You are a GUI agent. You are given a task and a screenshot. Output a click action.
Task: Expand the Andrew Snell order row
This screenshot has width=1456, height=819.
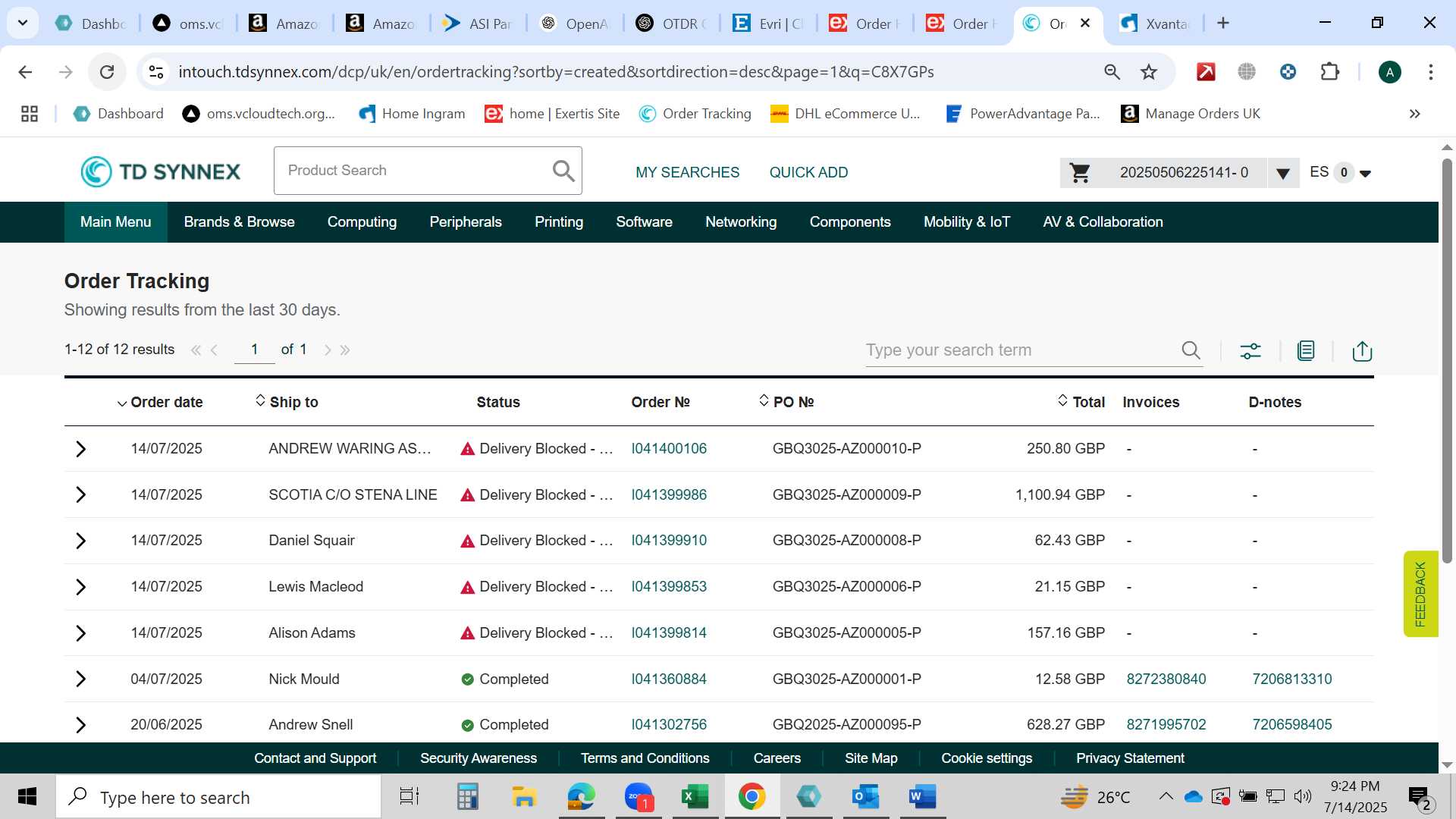pos(80,725)
